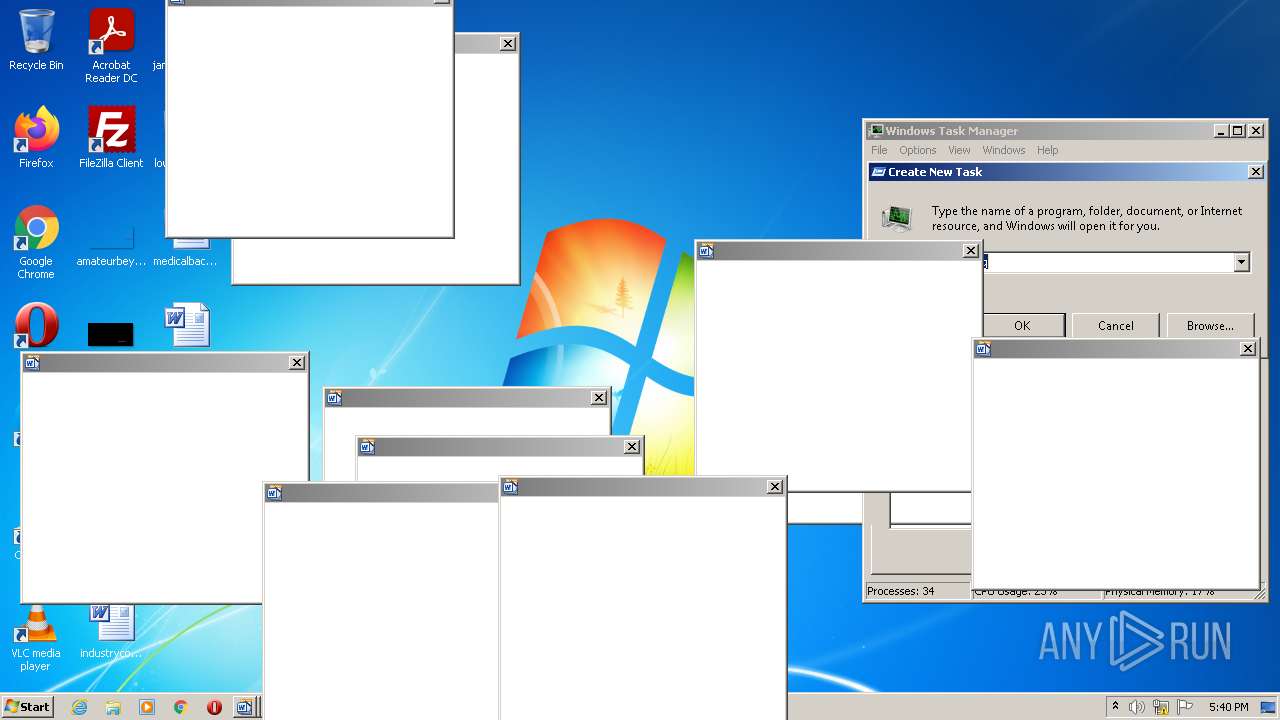Open Google Chrome desktop shortcut
Image resolution: width=1280 pixels, height=720 pixels.
point(36,242)
